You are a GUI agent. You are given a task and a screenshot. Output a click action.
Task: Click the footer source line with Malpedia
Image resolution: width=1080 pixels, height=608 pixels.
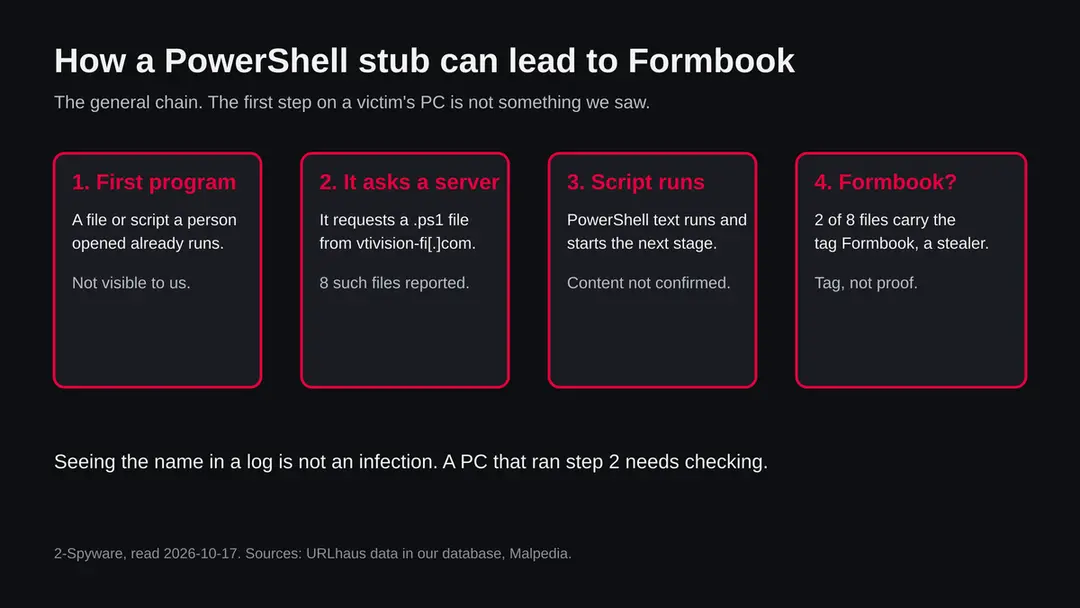313,554
